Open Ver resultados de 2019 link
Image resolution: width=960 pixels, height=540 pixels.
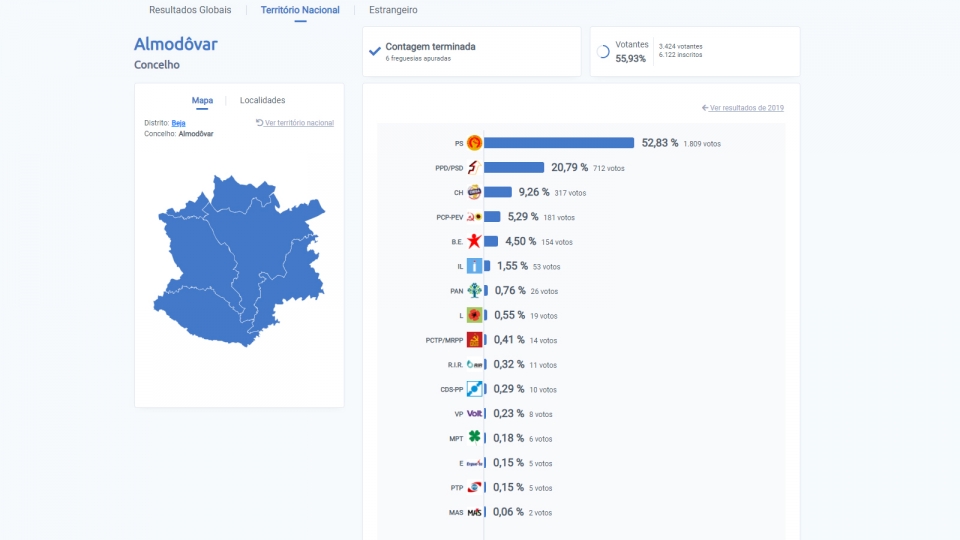[x=743, y=108]
